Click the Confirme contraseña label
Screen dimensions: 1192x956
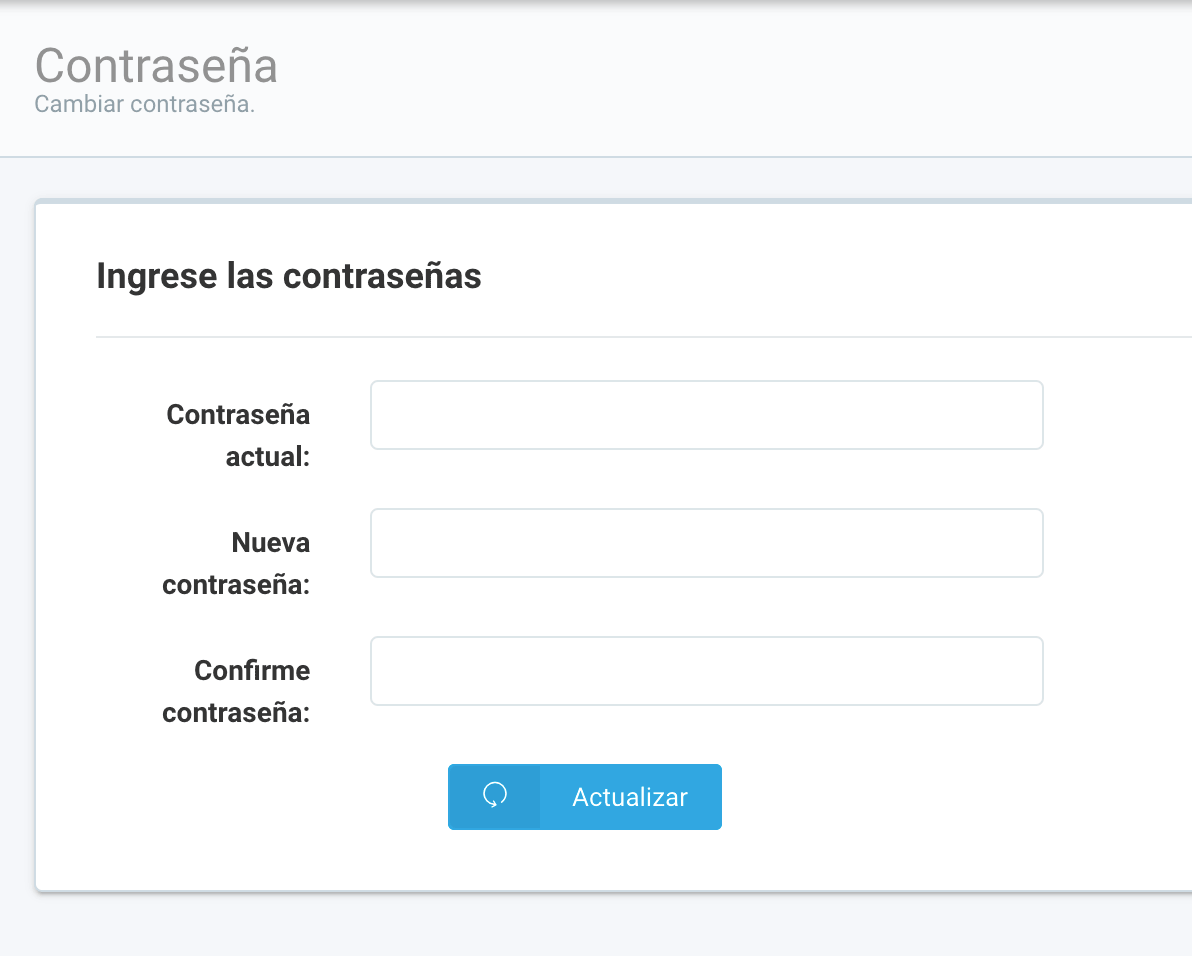(236, 692)
